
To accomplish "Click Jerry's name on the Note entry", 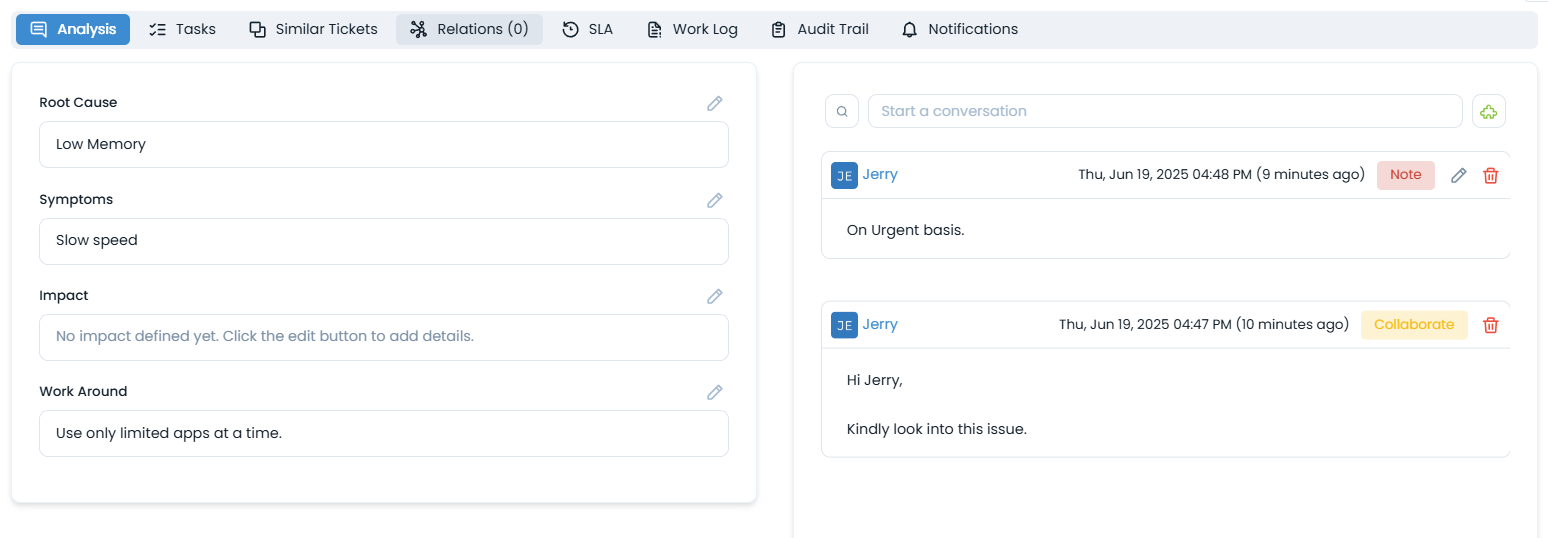I will click(880, 175).
